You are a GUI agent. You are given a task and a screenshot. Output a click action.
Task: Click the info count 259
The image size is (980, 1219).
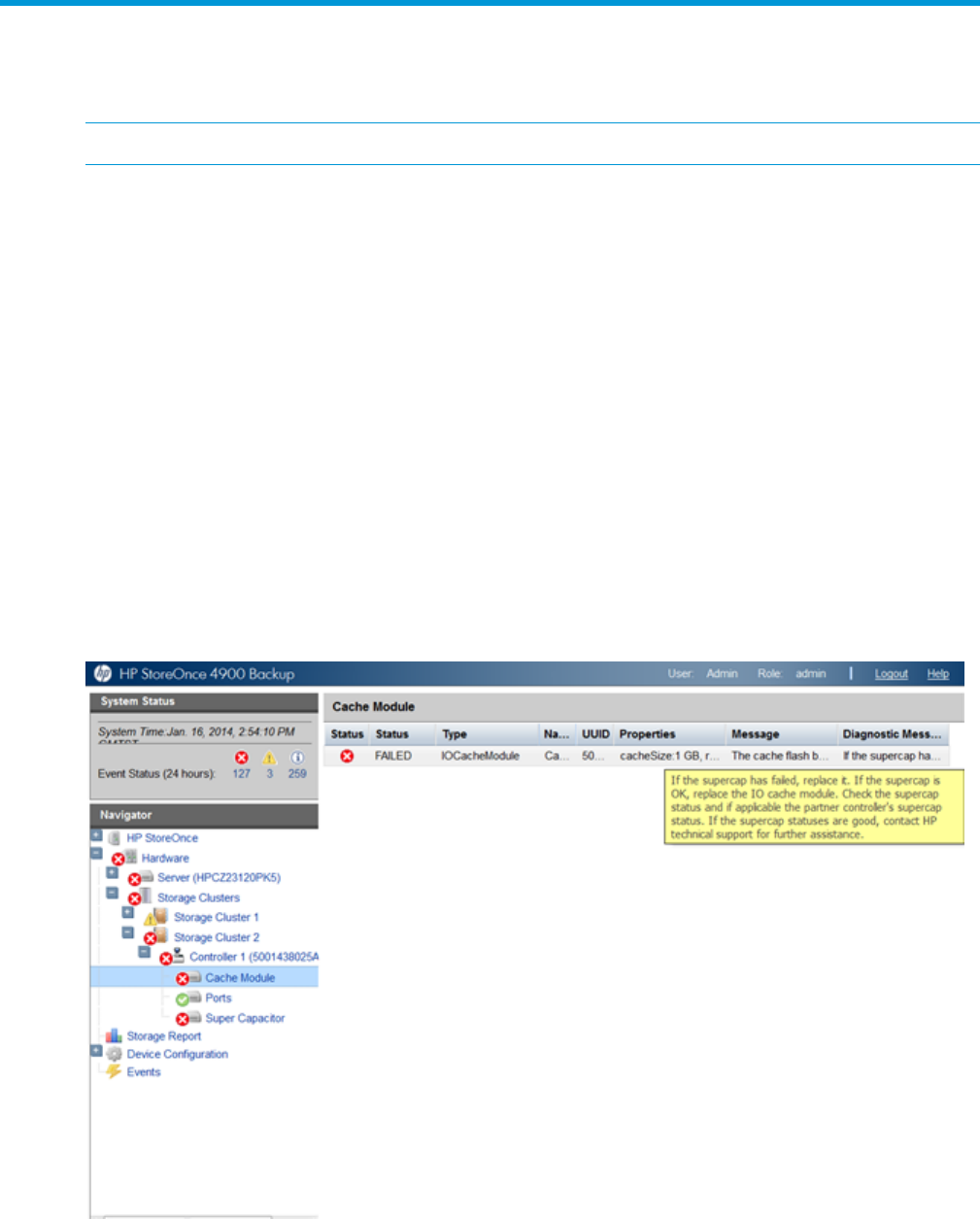click(297, 774)
